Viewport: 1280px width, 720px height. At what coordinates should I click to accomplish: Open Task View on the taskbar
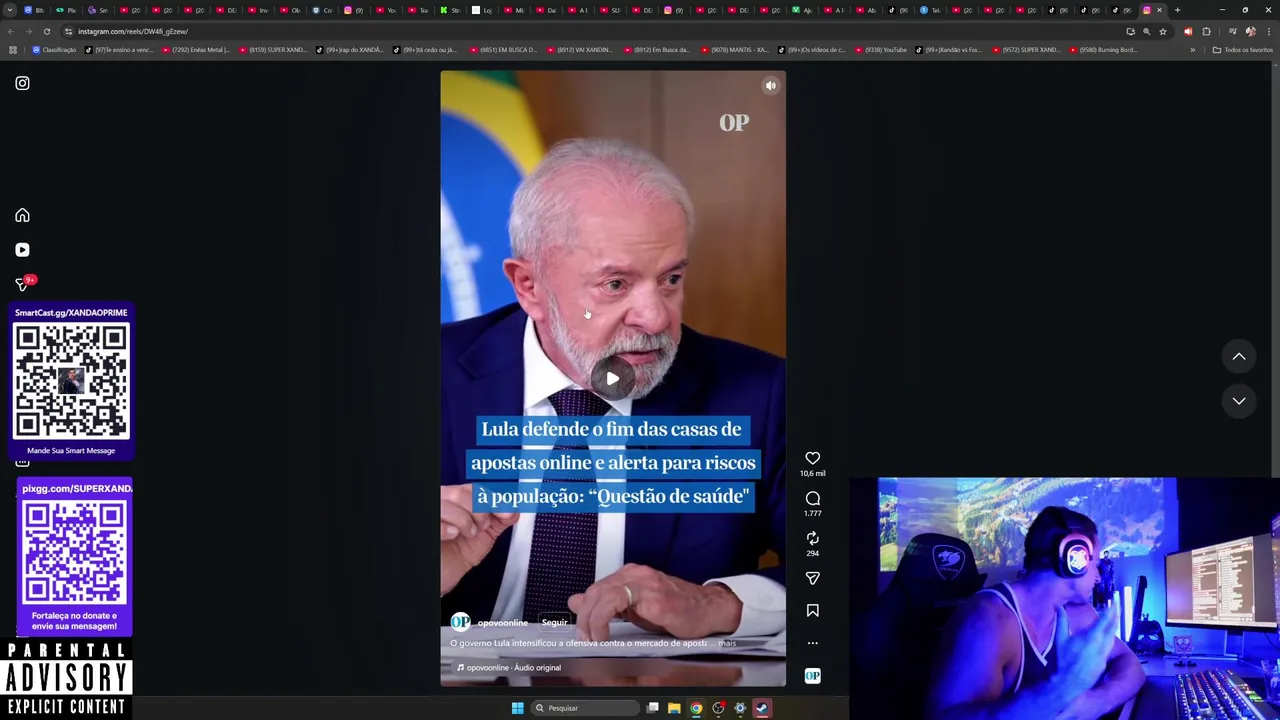[x=652, y=708]
